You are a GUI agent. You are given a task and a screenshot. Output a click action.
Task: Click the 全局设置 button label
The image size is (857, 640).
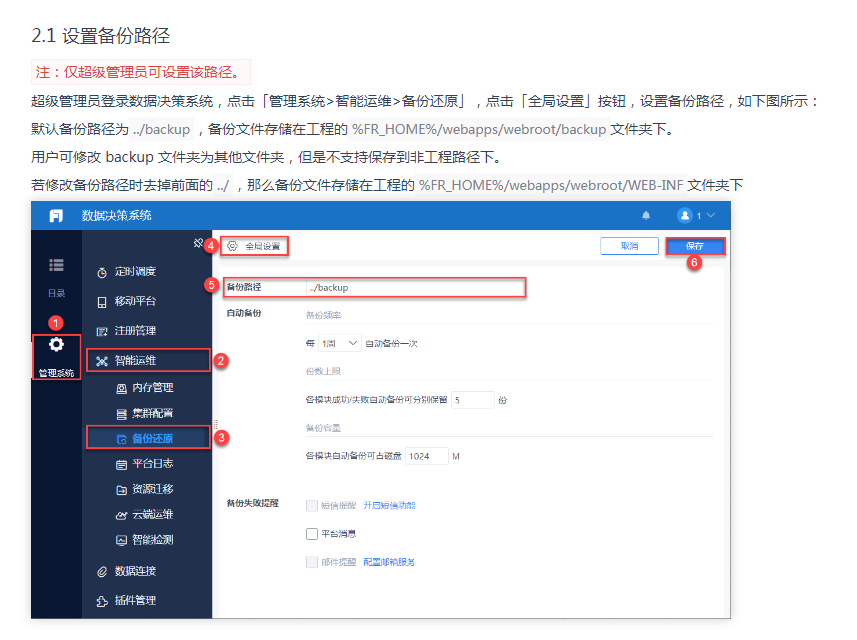[x=263, y=246]
